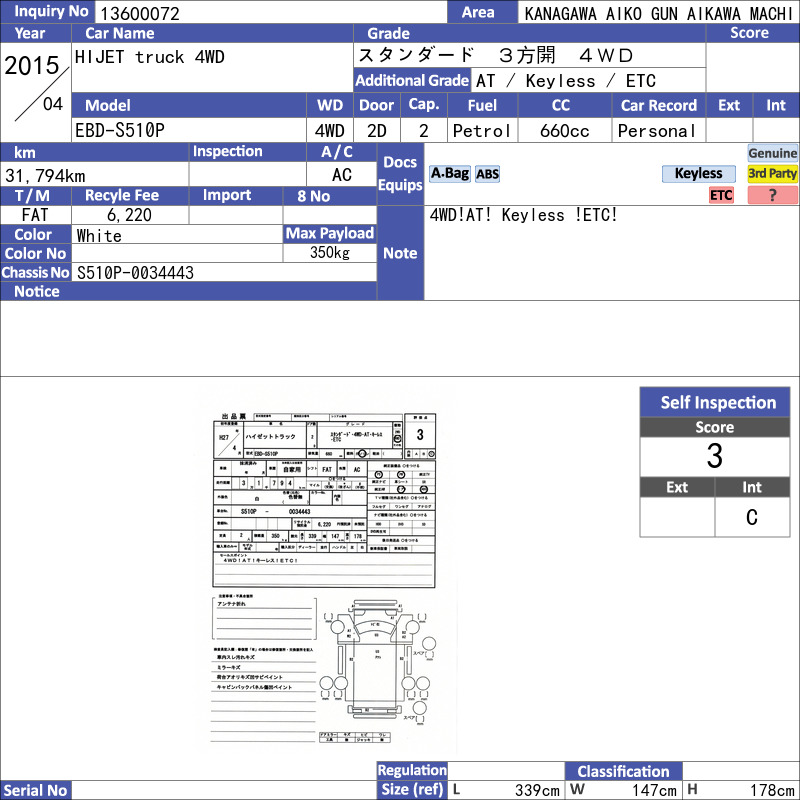Select the FAT transmission value

35,215
